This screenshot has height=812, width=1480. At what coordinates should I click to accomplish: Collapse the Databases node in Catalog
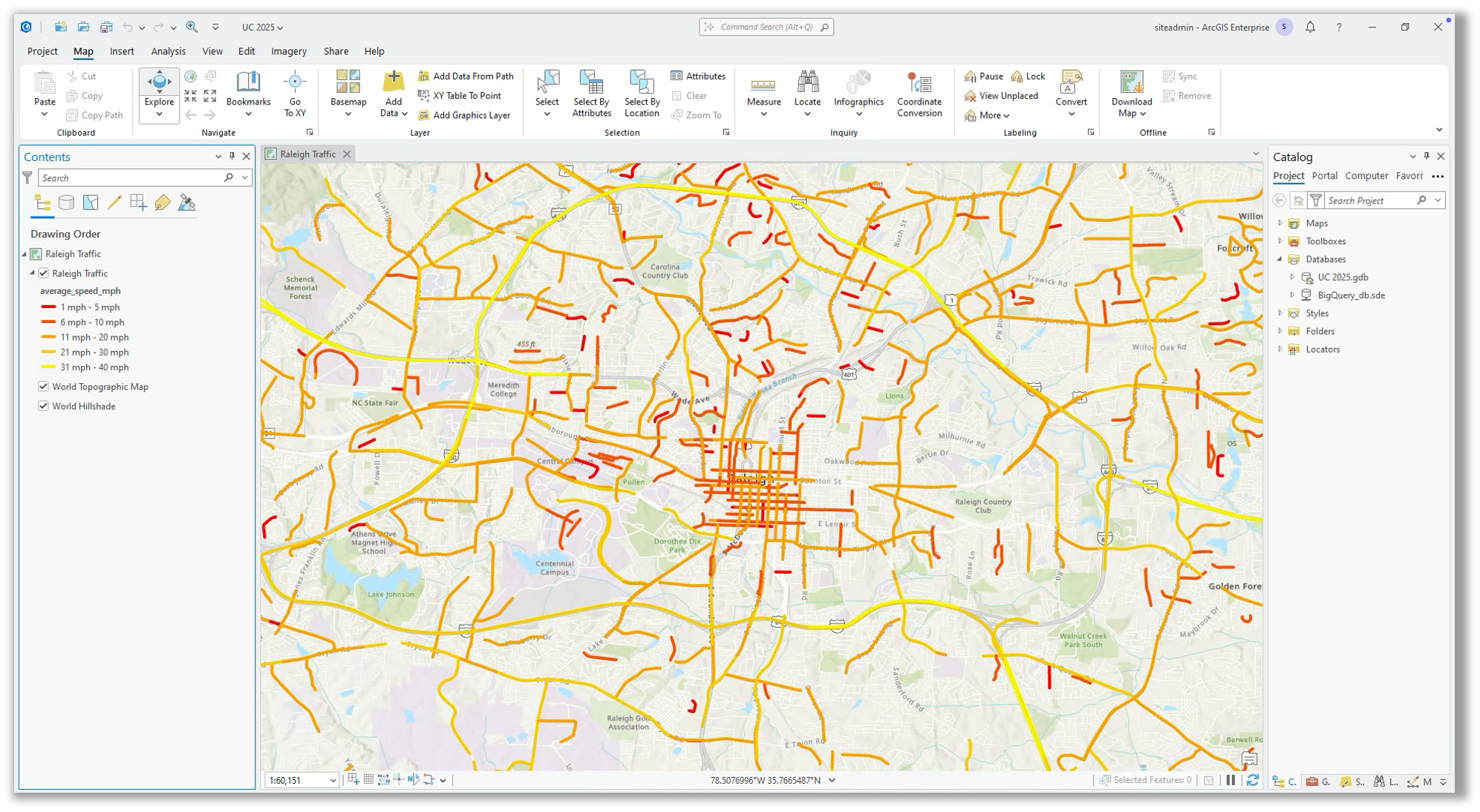[x=1279, y=259]
